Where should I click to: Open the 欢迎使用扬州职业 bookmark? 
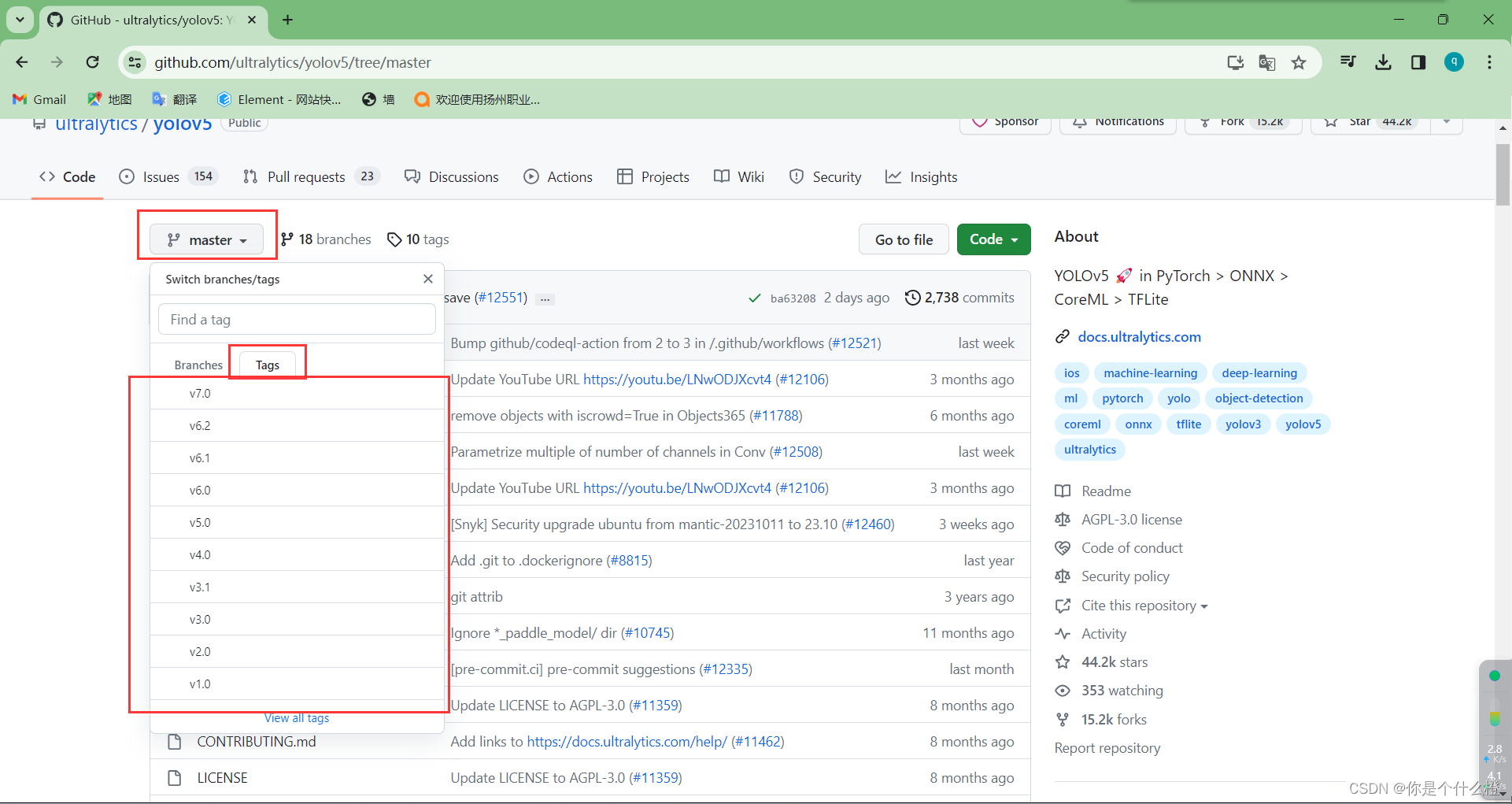pos(478,99)
